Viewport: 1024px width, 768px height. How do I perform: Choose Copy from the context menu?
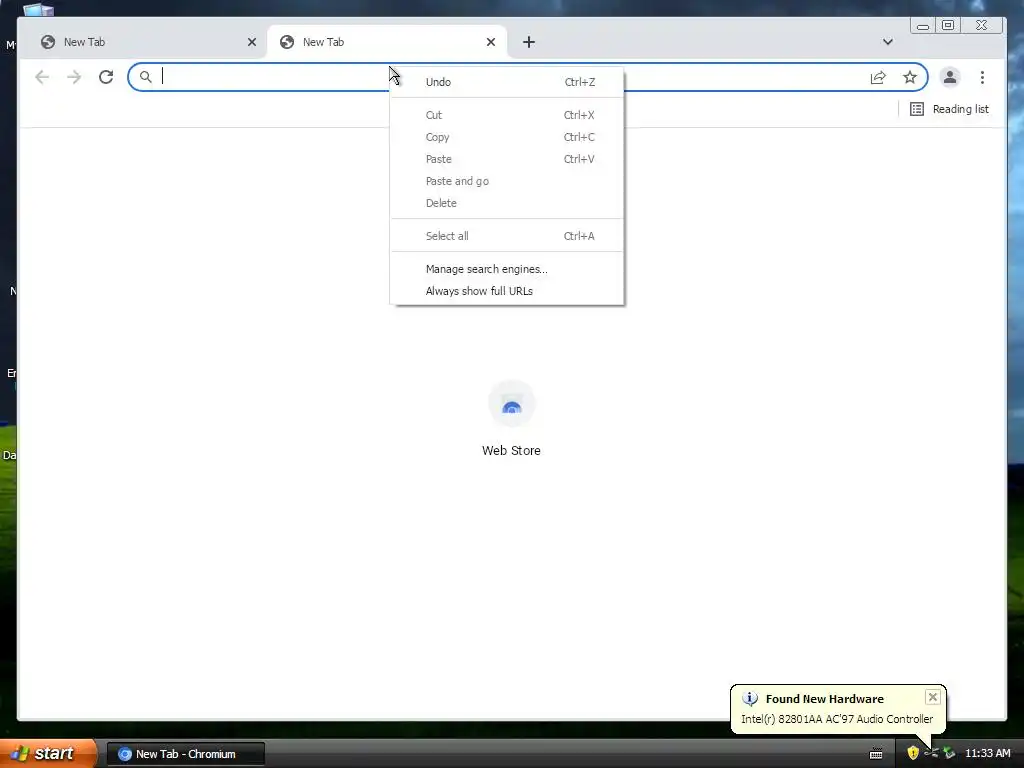click(x=507, y=137)
